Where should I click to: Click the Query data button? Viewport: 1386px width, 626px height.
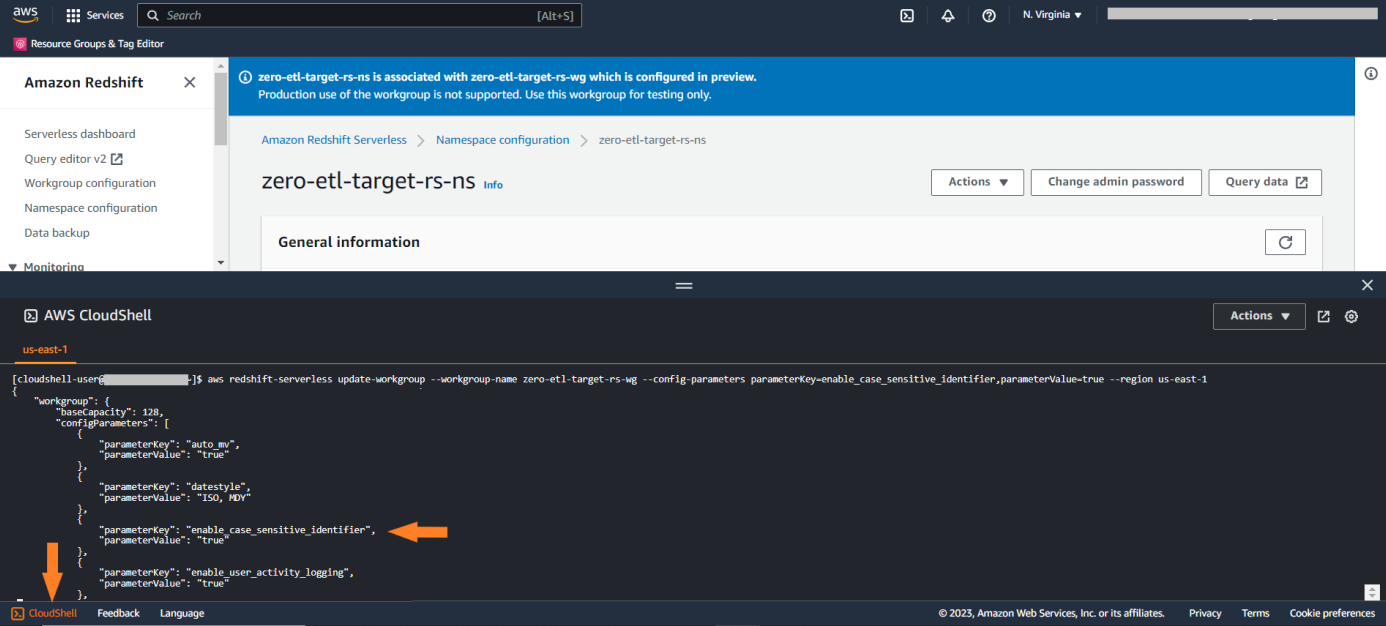[x=1265, y=182]
